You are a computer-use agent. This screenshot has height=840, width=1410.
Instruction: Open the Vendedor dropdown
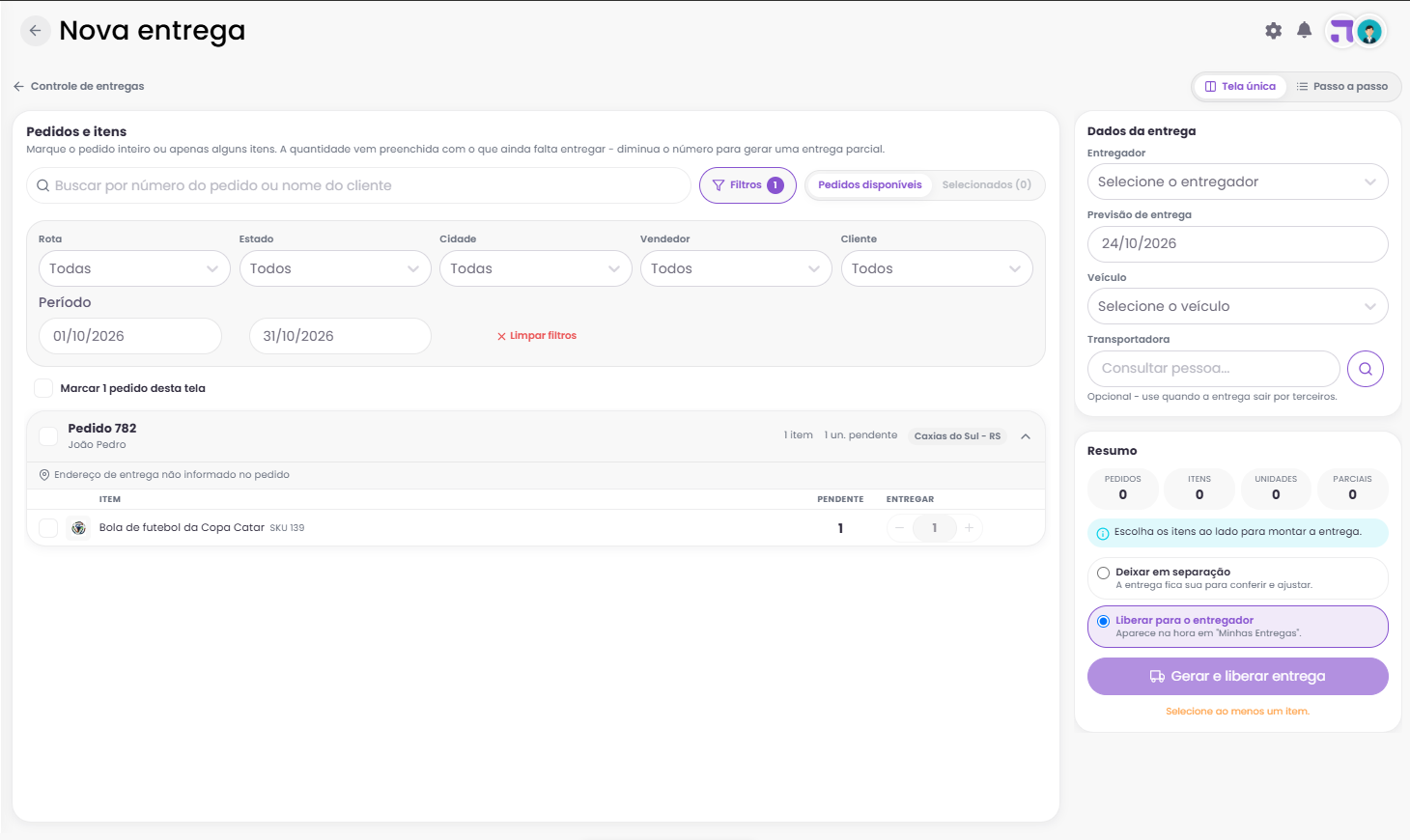(x=736, y=268)
